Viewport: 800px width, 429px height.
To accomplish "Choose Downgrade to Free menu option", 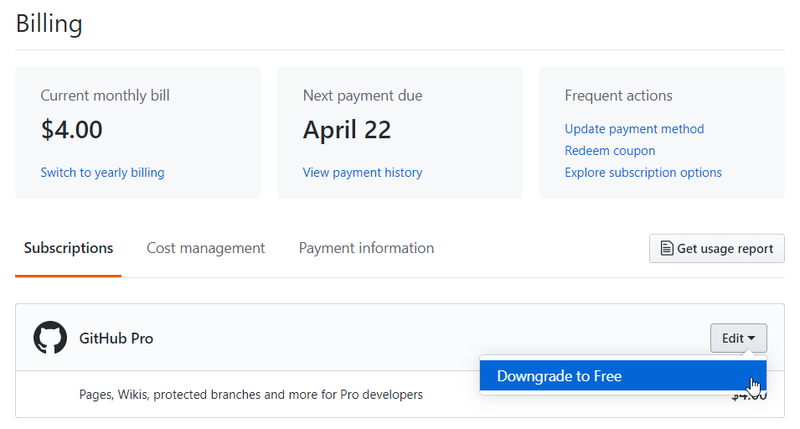I will [x=623, y=376].
